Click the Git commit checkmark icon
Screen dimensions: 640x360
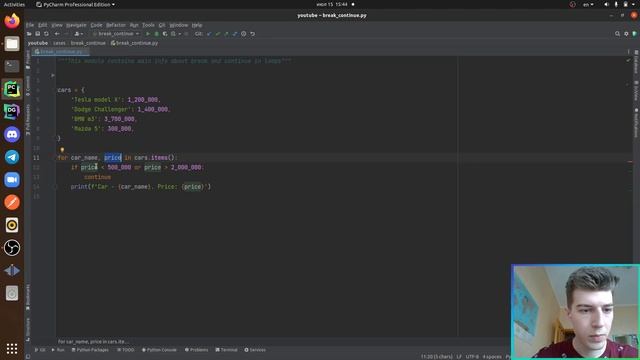[218, 34]
